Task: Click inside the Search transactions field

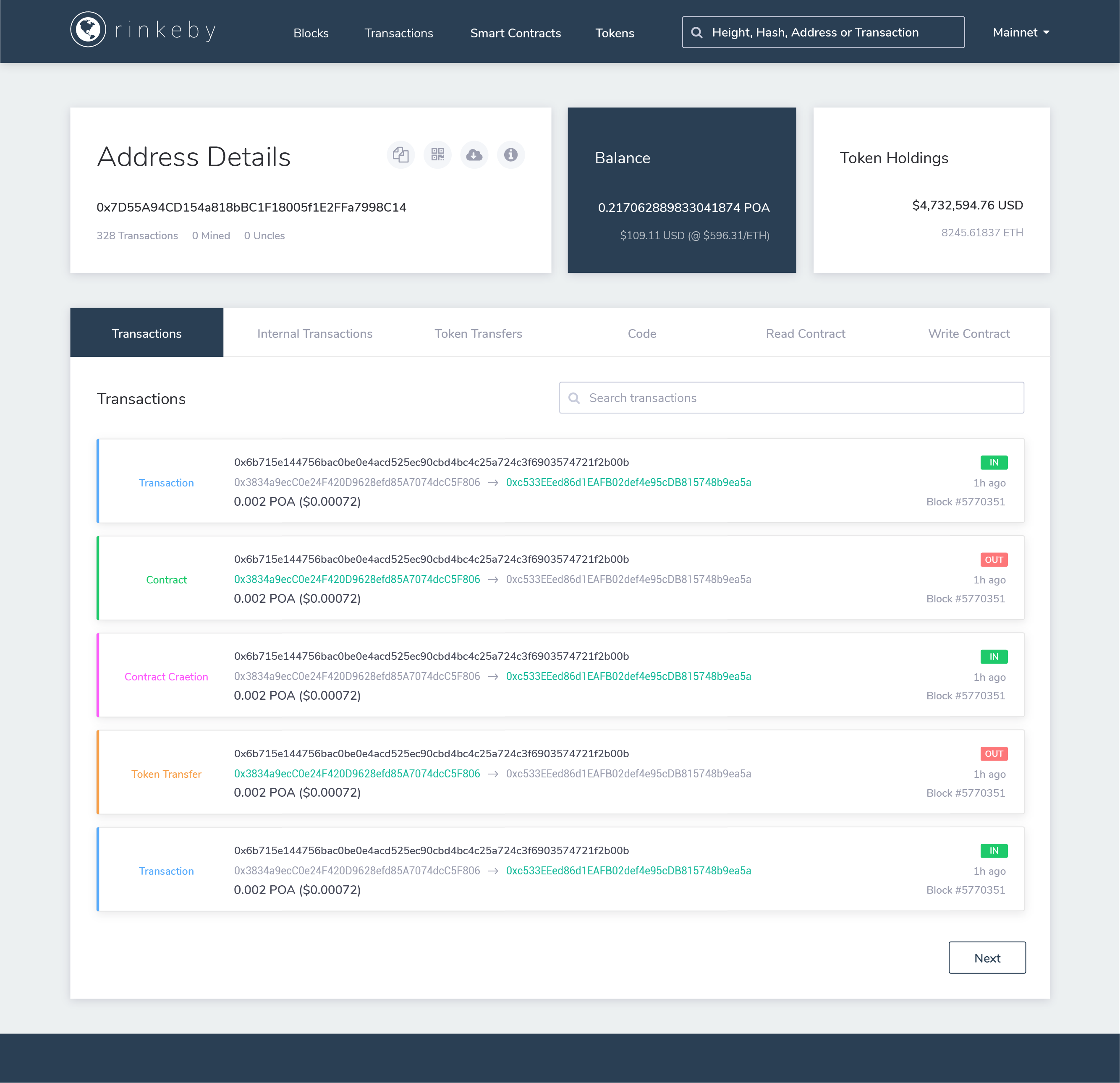Action: [743, 398]
